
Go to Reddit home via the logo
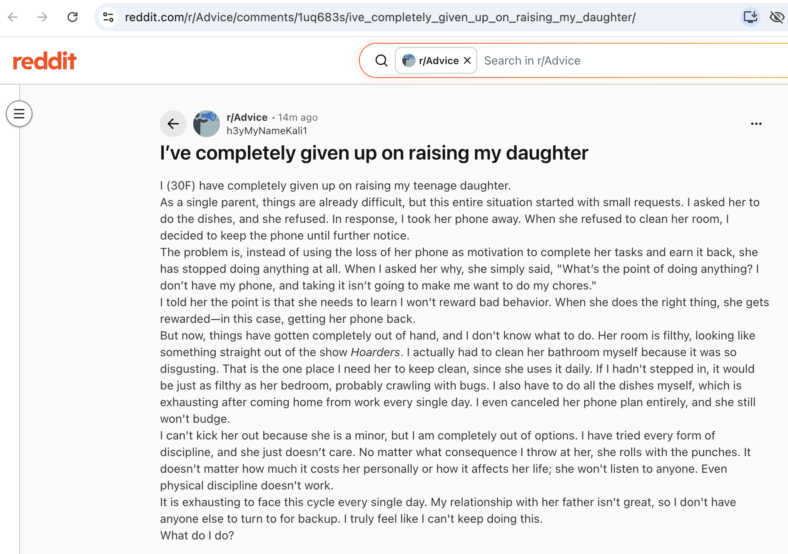(x=44, y=61)
